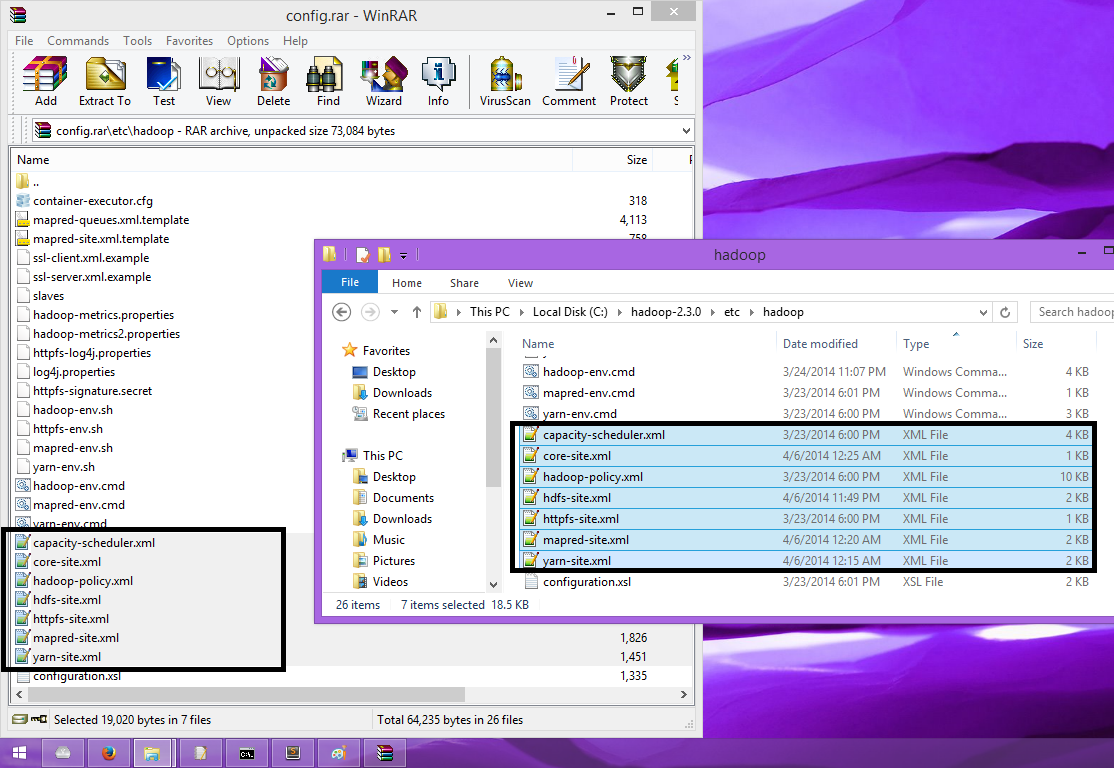The height and width of the screenshot is (768, 1114).
Task: Switch to Explorer's View ribbon tab
Action: [520, 283]
